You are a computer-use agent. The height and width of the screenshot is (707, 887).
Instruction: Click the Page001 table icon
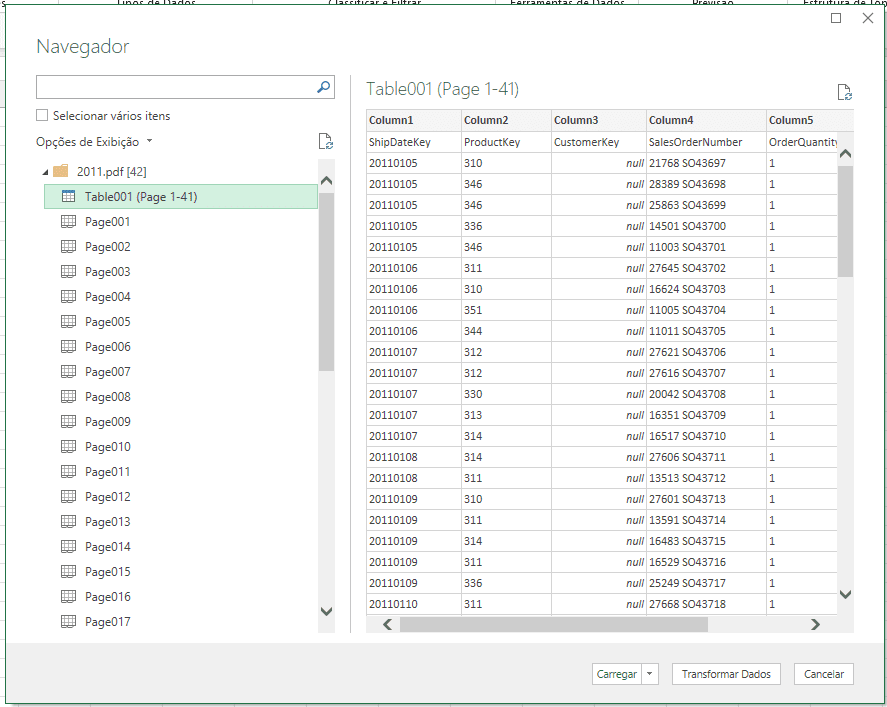[68, 222]
